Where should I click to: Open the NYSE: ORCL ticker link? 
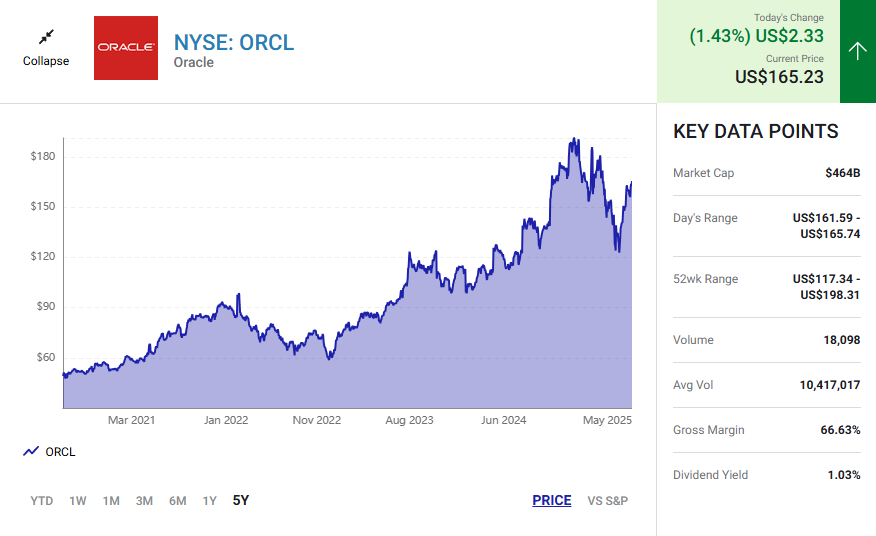click(x=234, y=42)
